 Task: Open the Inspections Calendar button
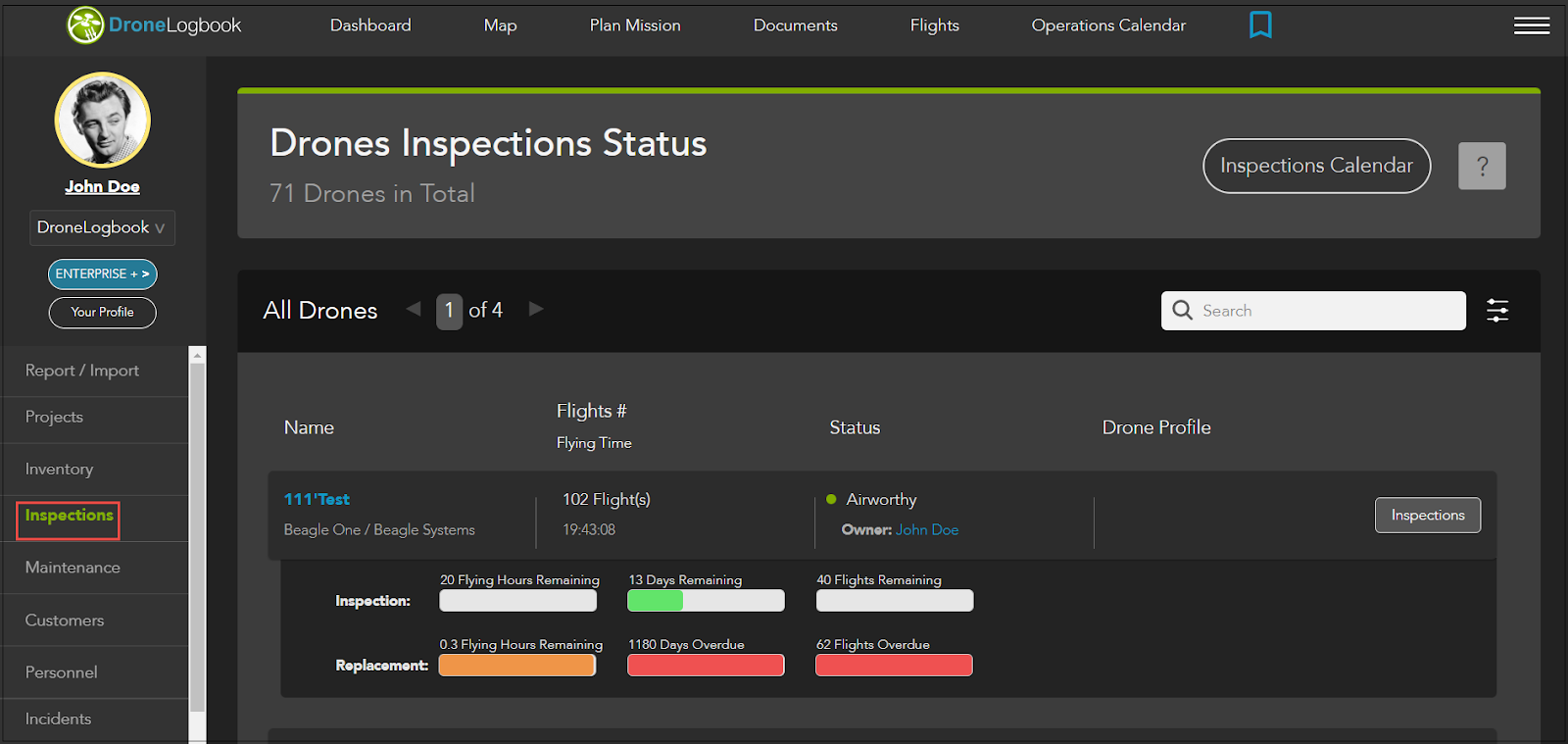[x=1316, y=166]
